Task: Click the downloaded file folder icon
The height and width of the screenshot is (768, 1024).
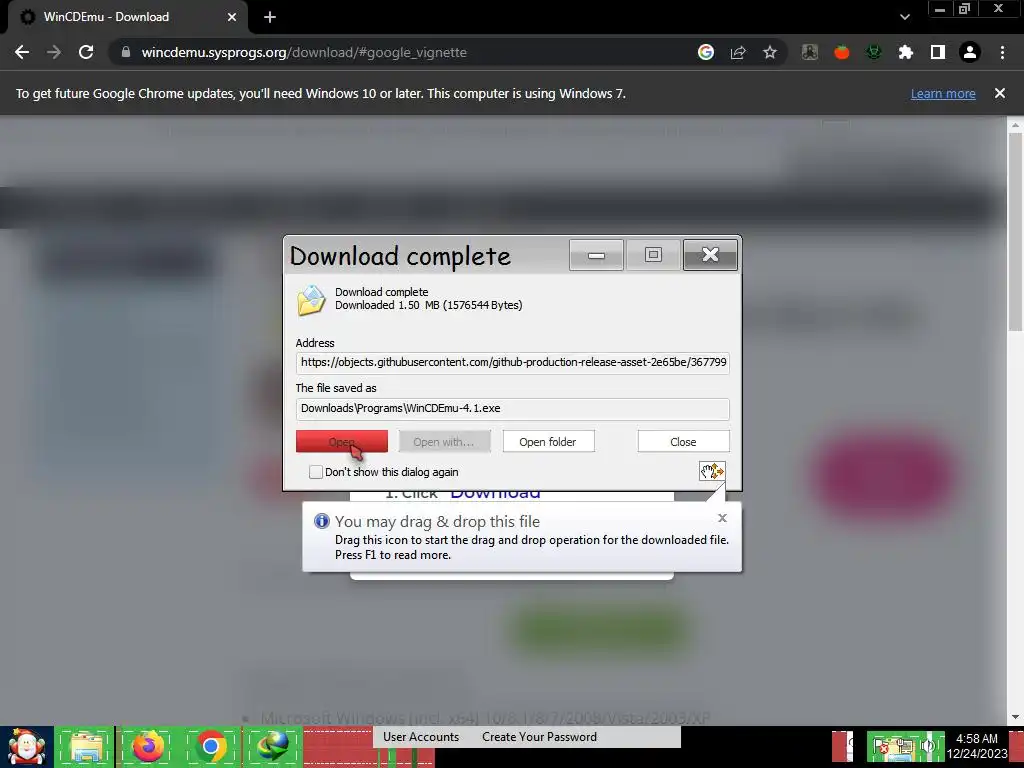Action: 311,300
